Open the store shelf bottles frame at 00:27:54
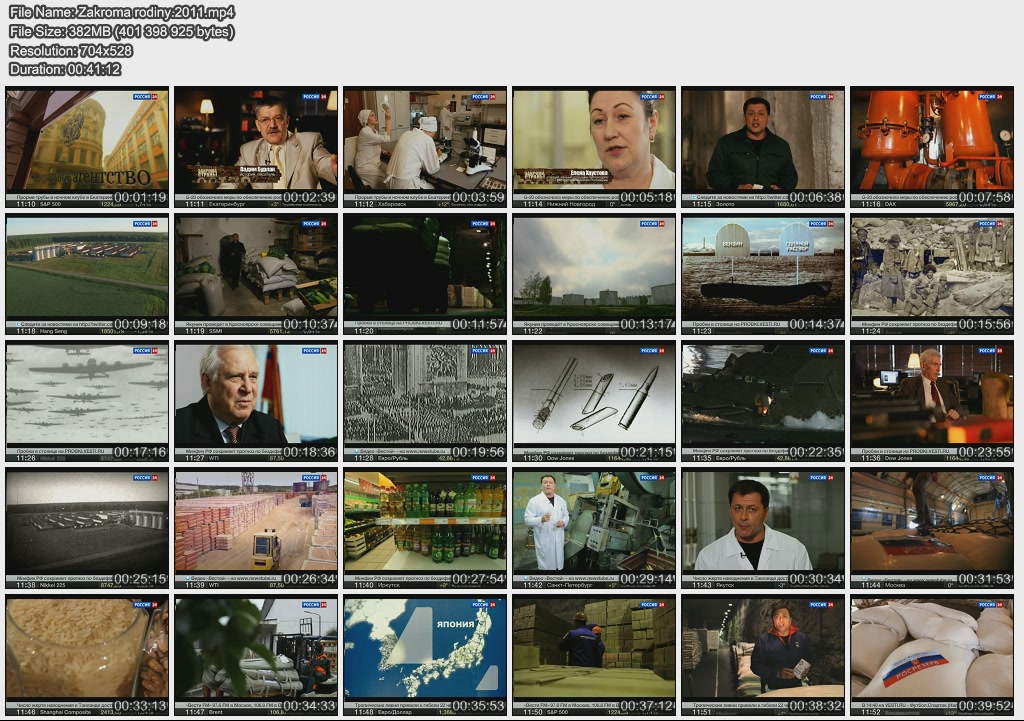Viewport: 1024px width, 721px height. pyautogui.click(x=425, y=528)
